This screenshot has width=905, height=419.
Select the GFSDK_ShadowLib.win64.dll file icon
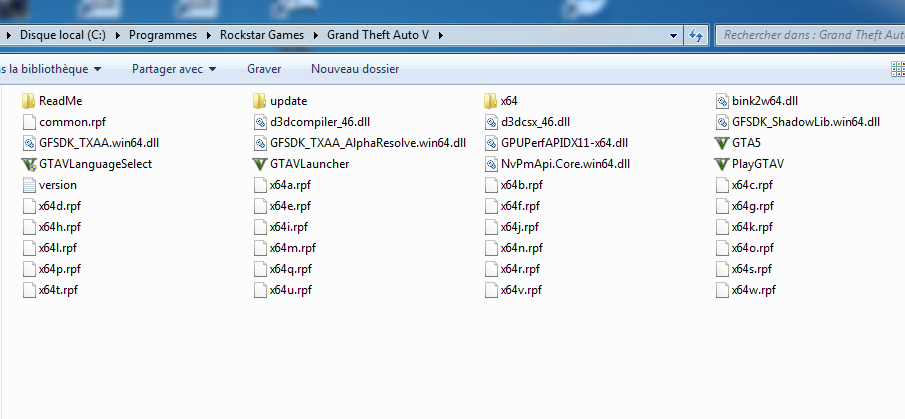pos(722,122)
